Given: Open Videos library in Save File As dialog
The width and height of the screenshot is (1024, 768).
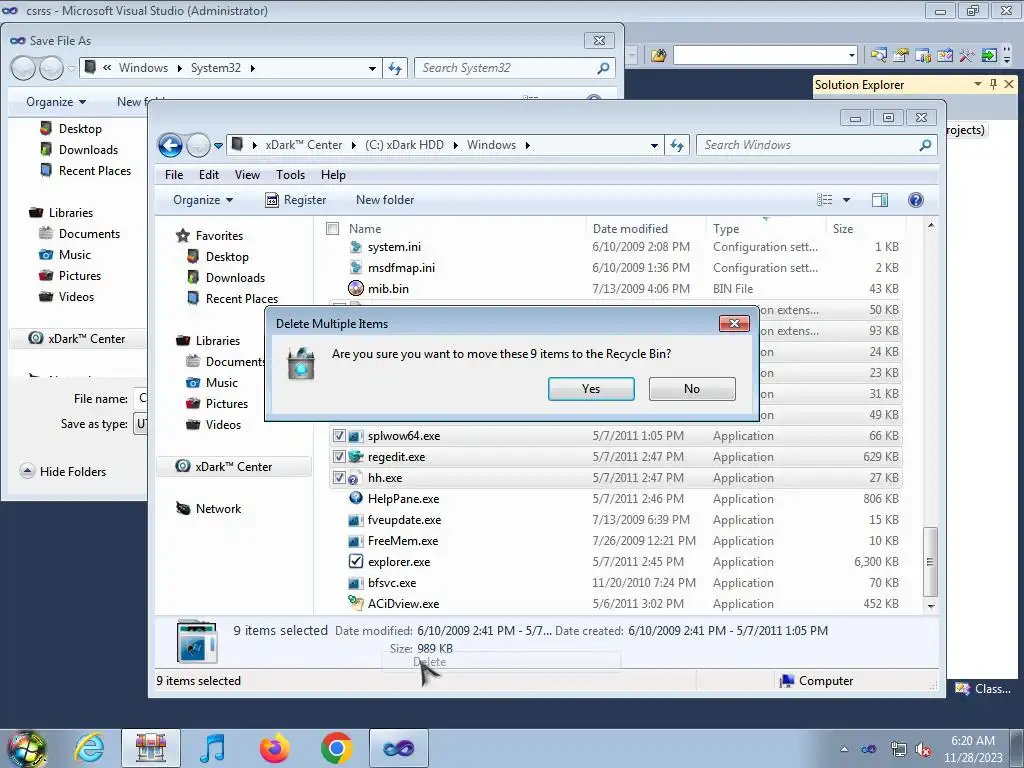Looking at the screenshot, I should [76, 296].
